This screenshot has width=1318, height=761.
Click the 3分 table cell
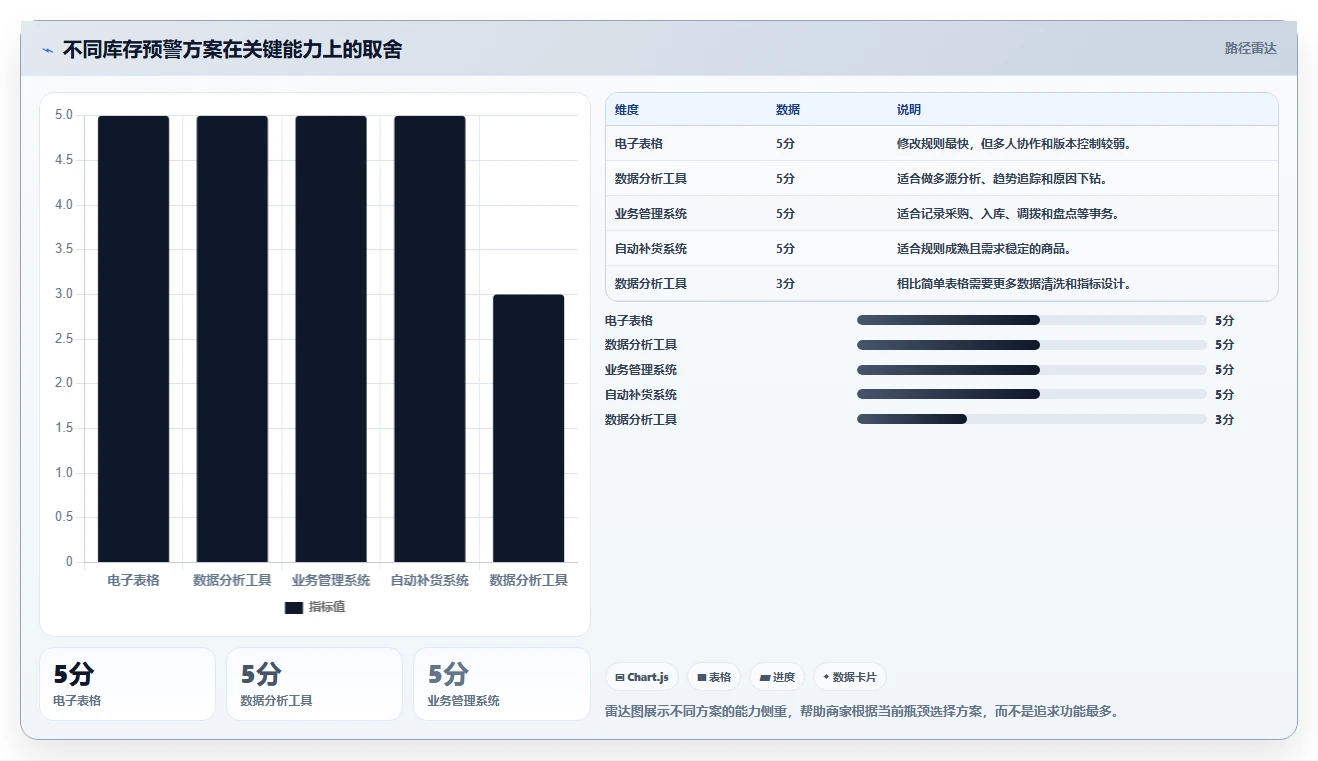[x=786, y=284]
